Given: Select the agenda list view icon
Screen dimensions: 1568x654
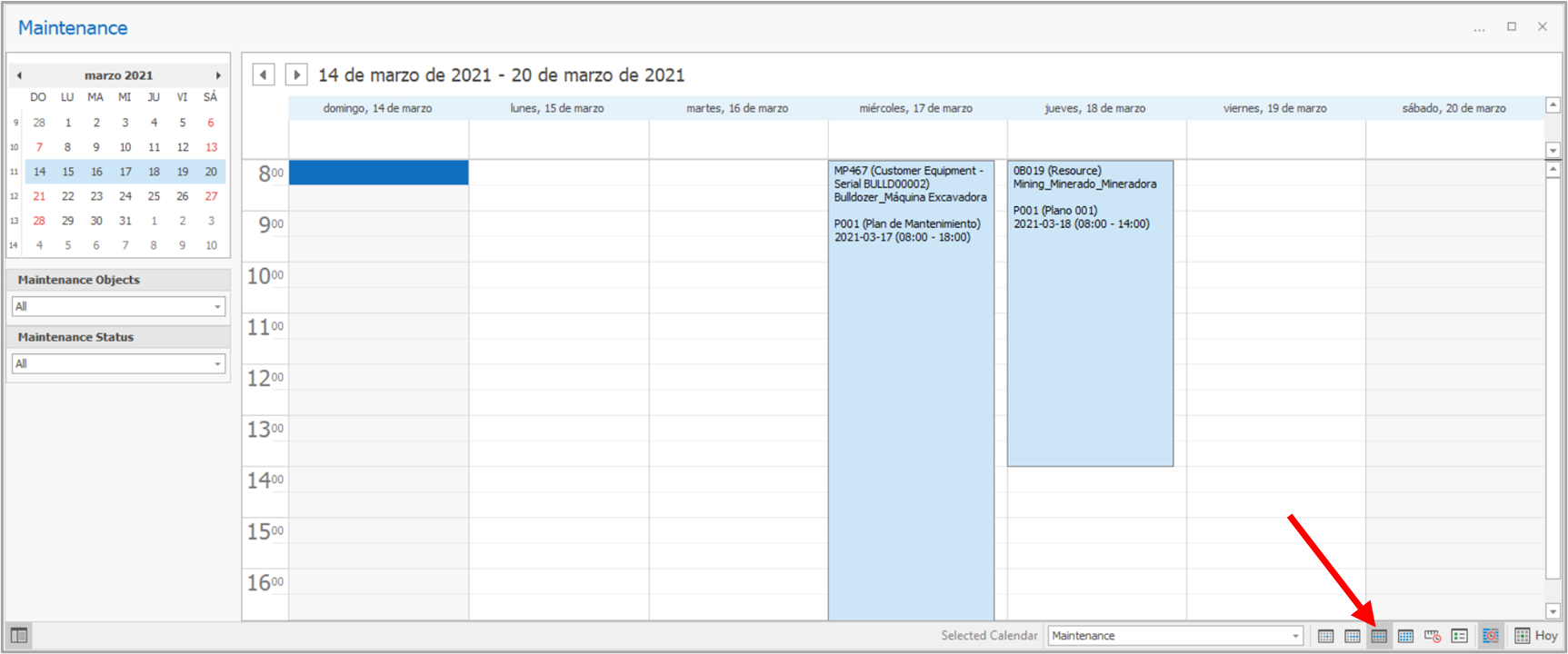Looking at the screenshot, I should (x=1460, y=636).
